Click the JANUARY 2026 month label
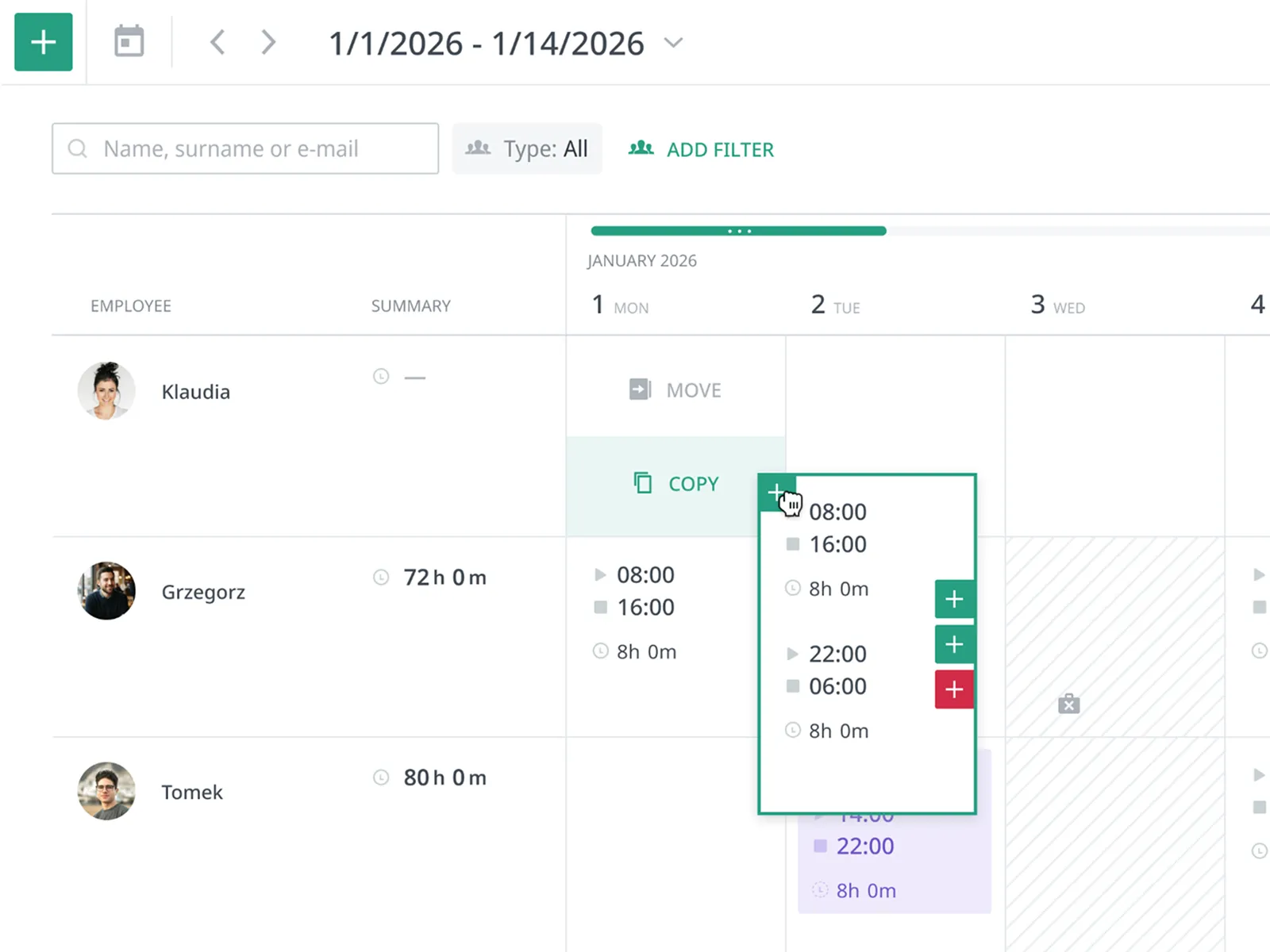The image size is (1270, 952). coord(642,261)
